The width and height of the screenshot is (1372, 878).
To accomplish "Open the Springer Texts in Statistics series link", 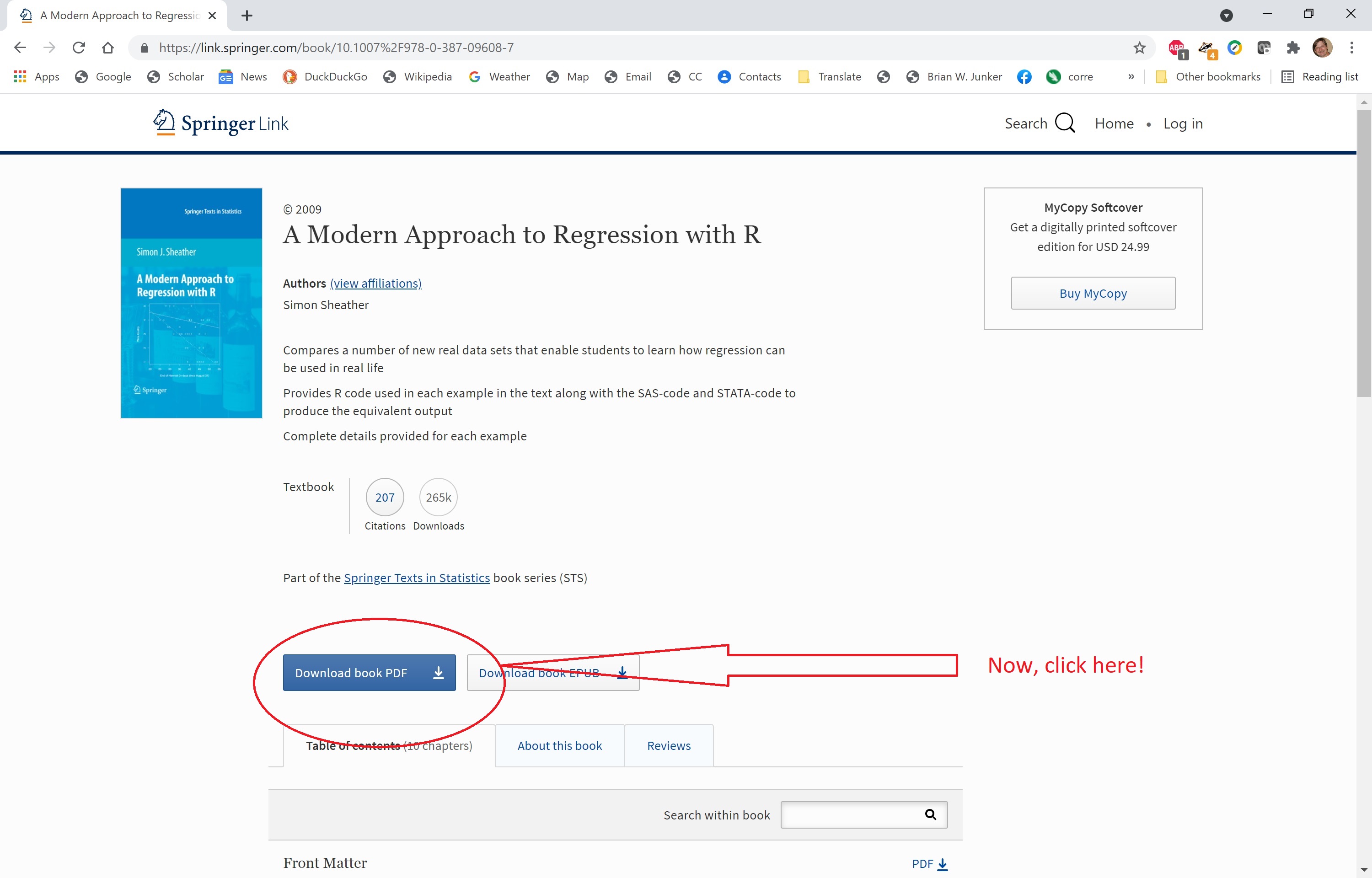I will click(417, 578).
